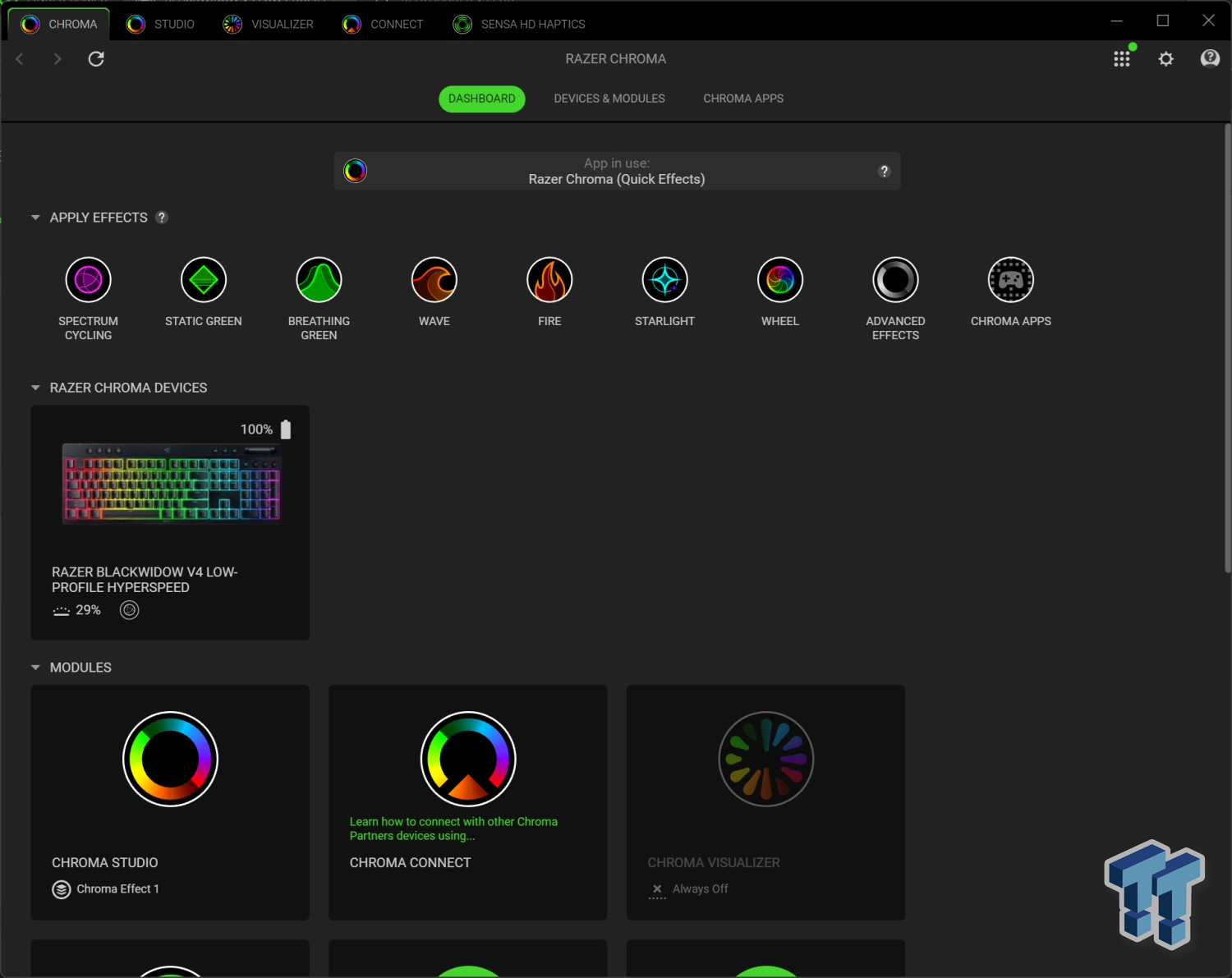Click the Chroma Effect 1 layers icon

pyautogui.click(x=62, y=889)
